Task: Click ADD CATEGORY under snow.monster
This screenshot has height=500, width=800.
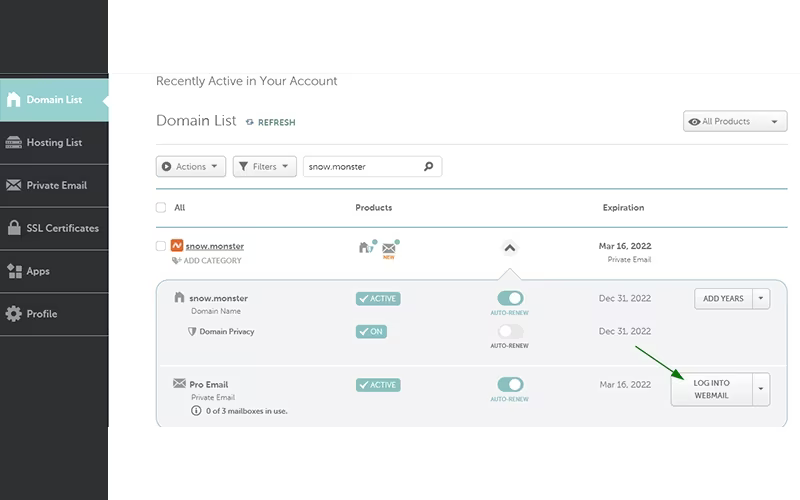Action: [212, 261]
